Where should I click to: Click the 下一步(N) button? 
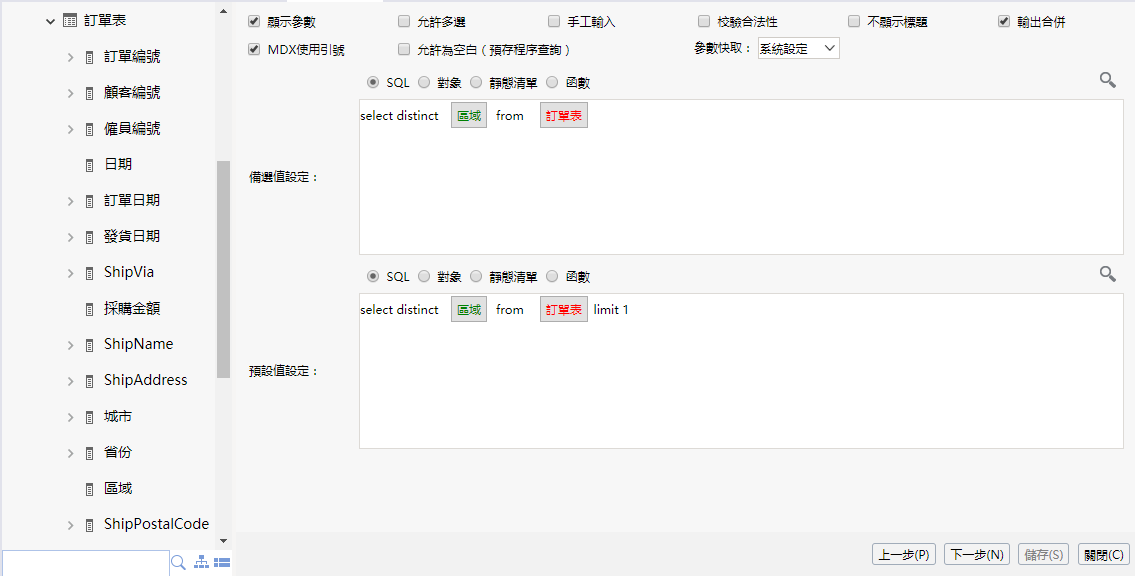[x=976, y=555]
